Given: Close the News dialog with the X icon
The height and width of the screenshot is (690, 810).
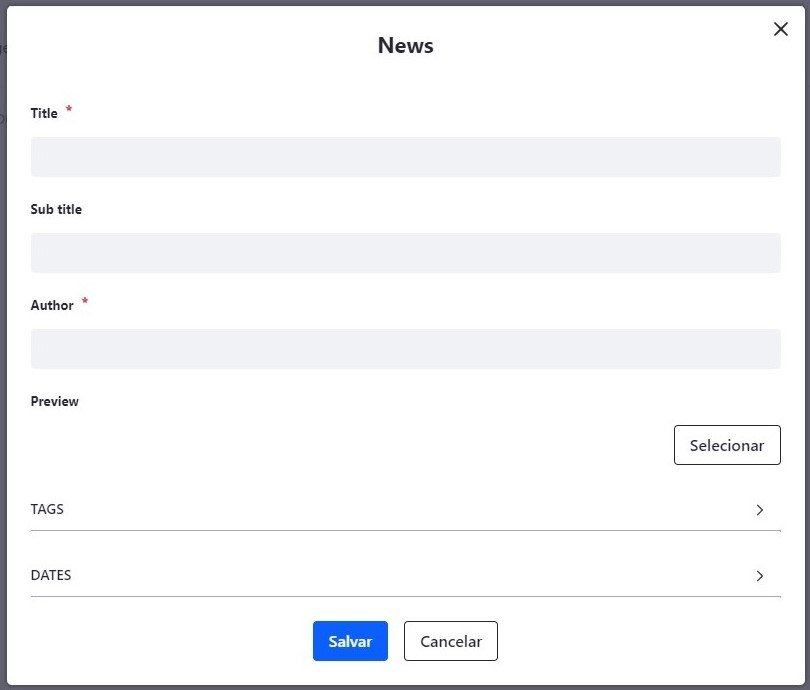Looking at the screenshot, I should click(781, 29).
